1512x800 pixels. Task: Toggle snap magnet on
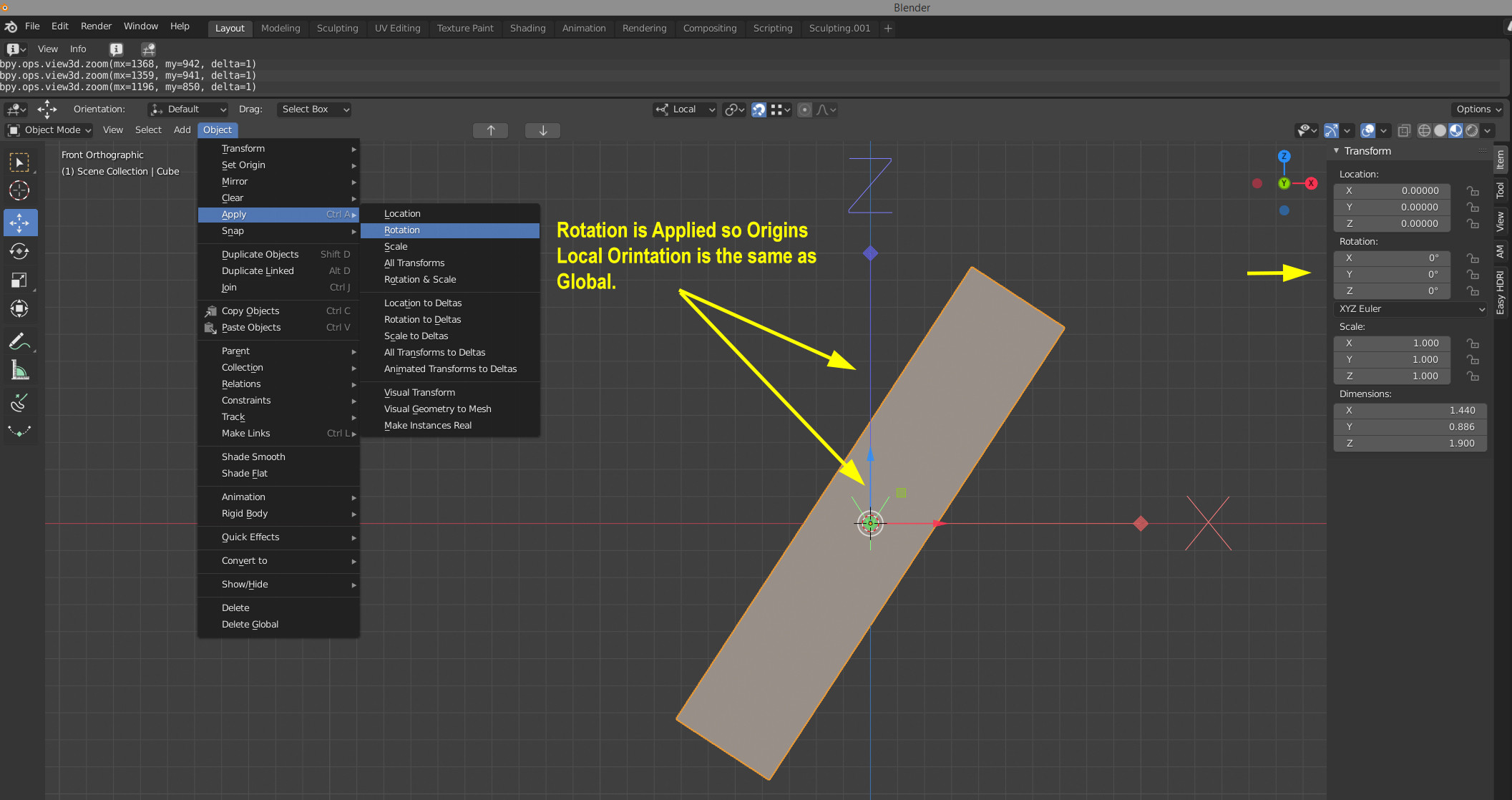[x=759, y=109]
